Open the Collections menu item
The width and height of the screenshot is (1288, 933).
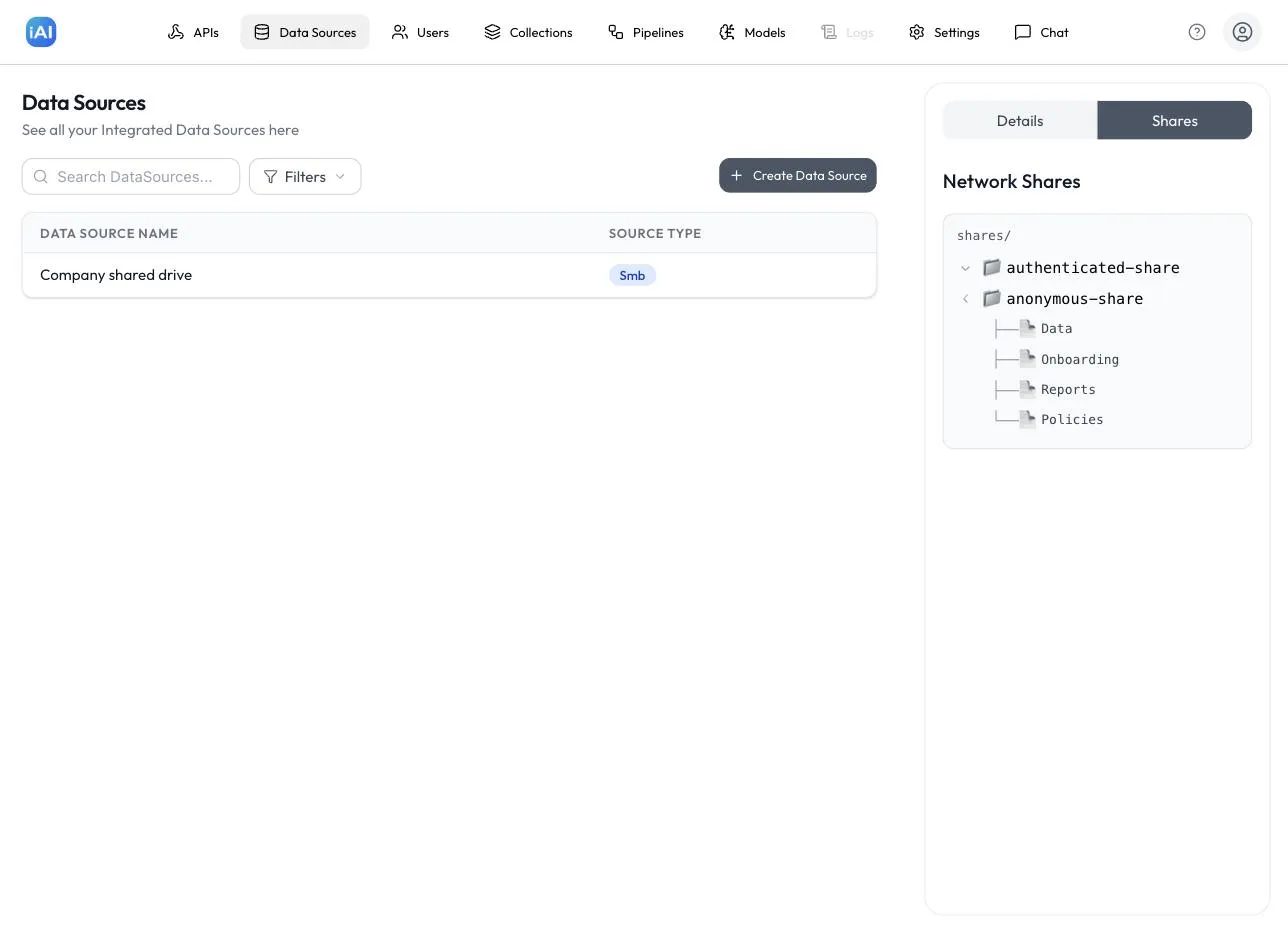click(528, 32)
